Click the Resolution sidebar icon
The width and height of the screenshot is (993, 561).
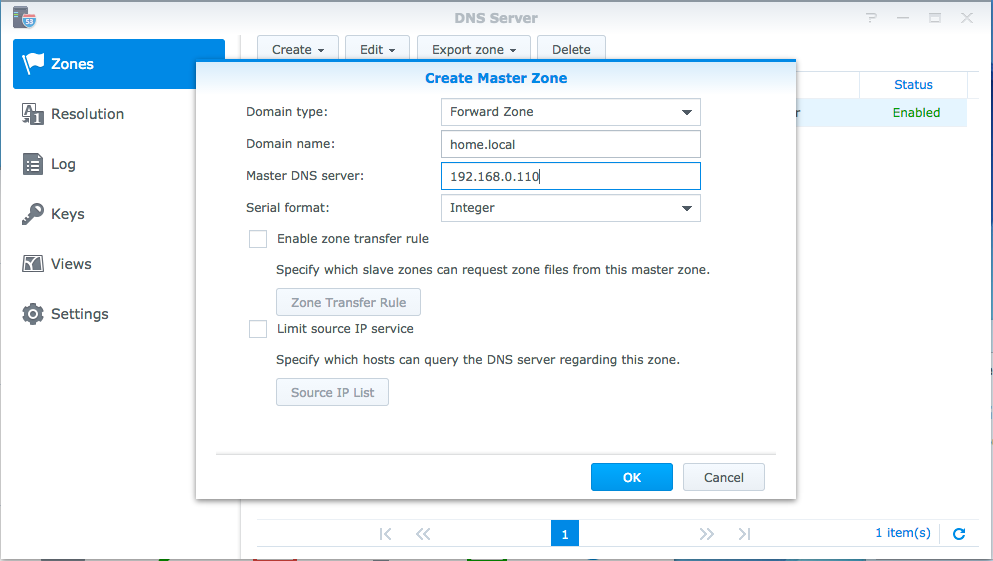pyautogui.click(x=33, y=114)
